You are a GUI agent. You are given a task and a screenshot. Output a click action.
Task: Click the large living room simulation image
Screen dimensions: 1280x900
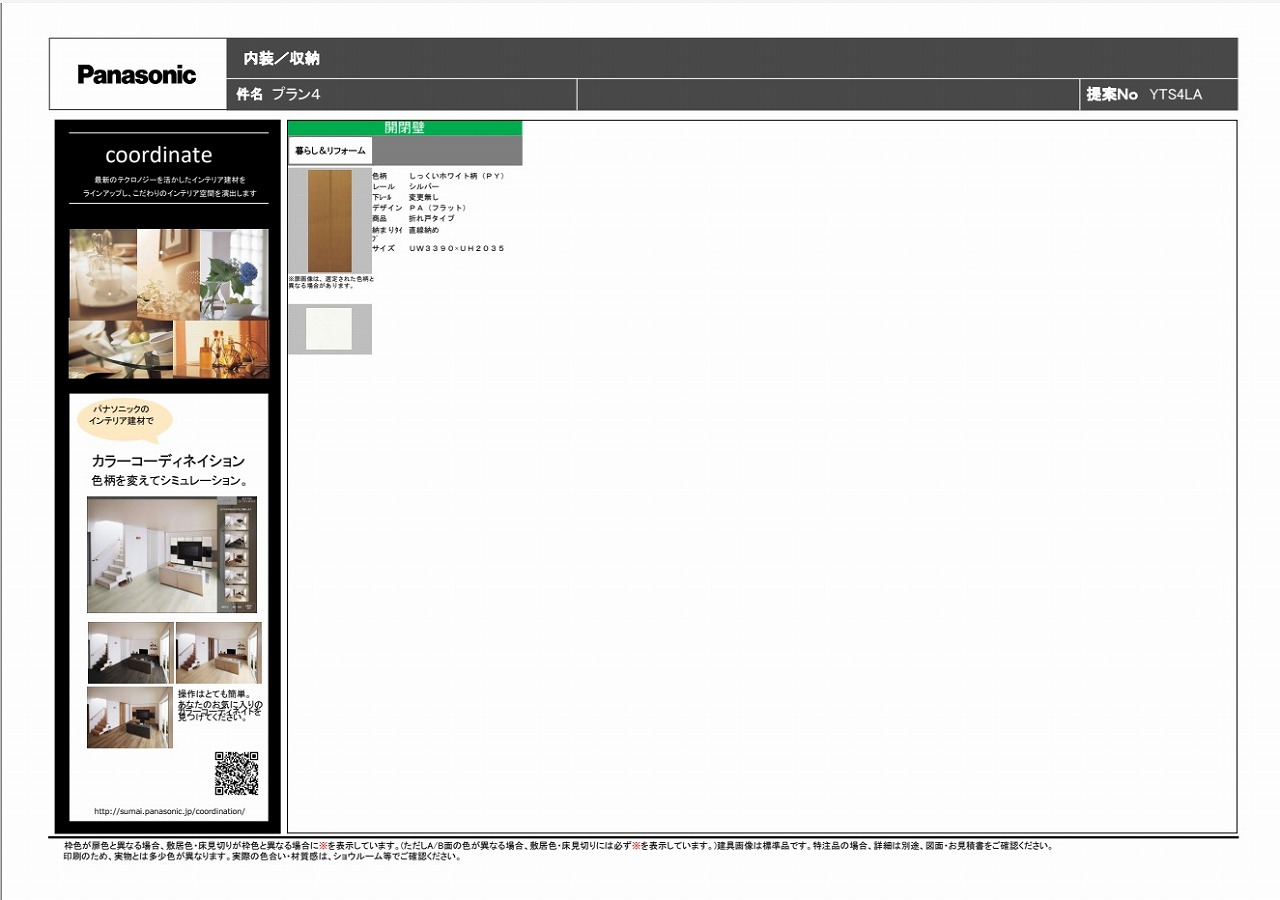(x=172, y=554)
